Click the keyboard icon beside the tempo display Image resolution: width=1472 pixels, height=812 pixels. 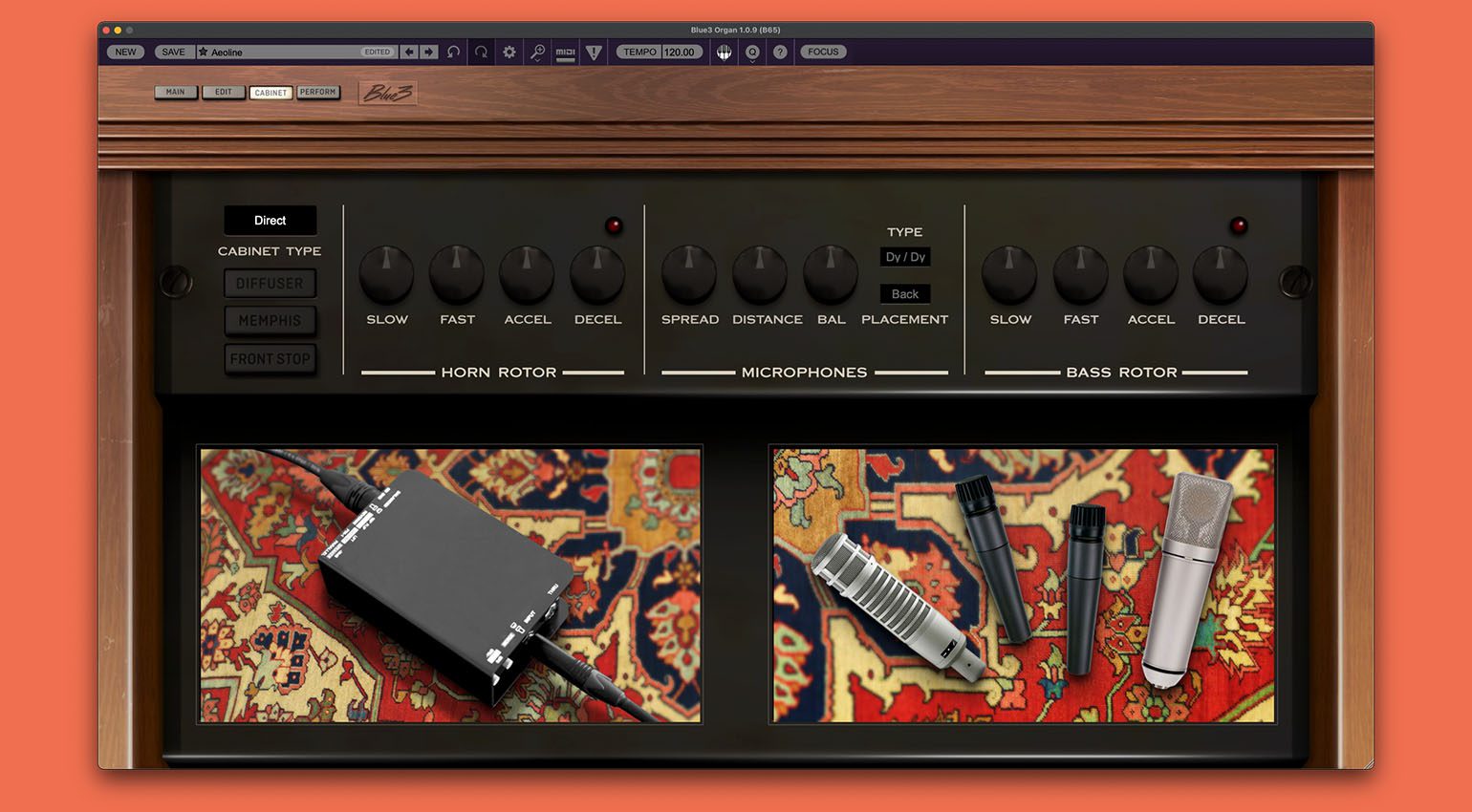tap(724, 52)
